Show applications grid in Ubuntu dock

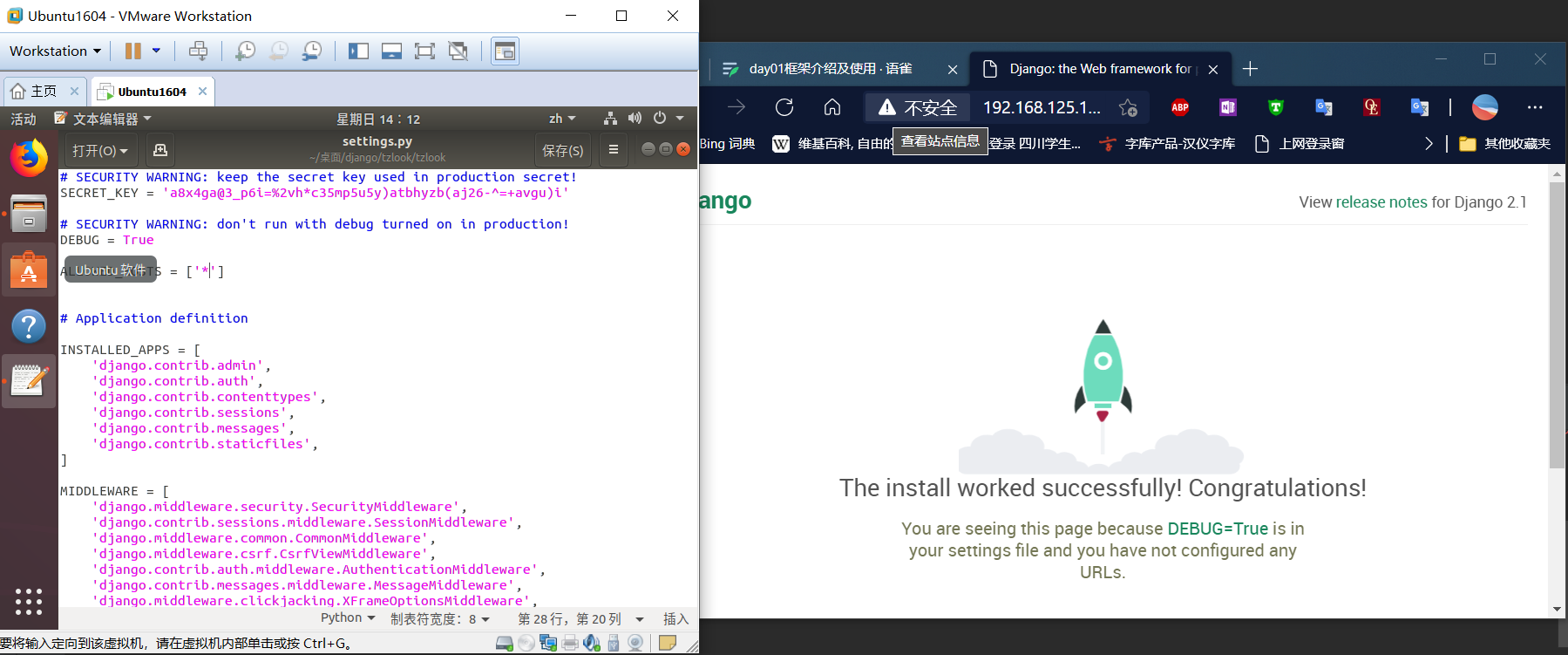29,602
